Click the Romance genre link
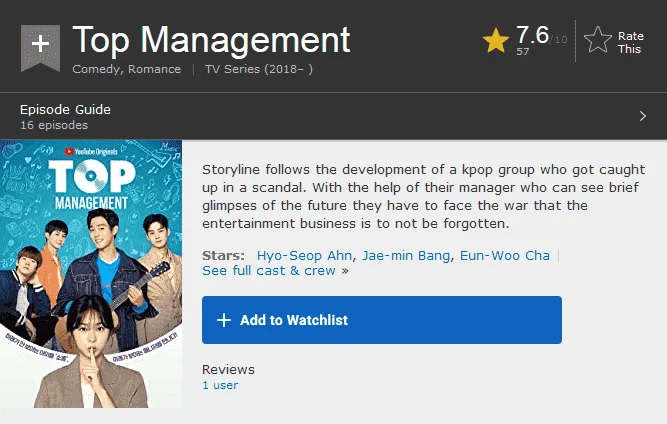Image resolution: width=667 pixels, height=424 pixels. [x=154, y=69]
